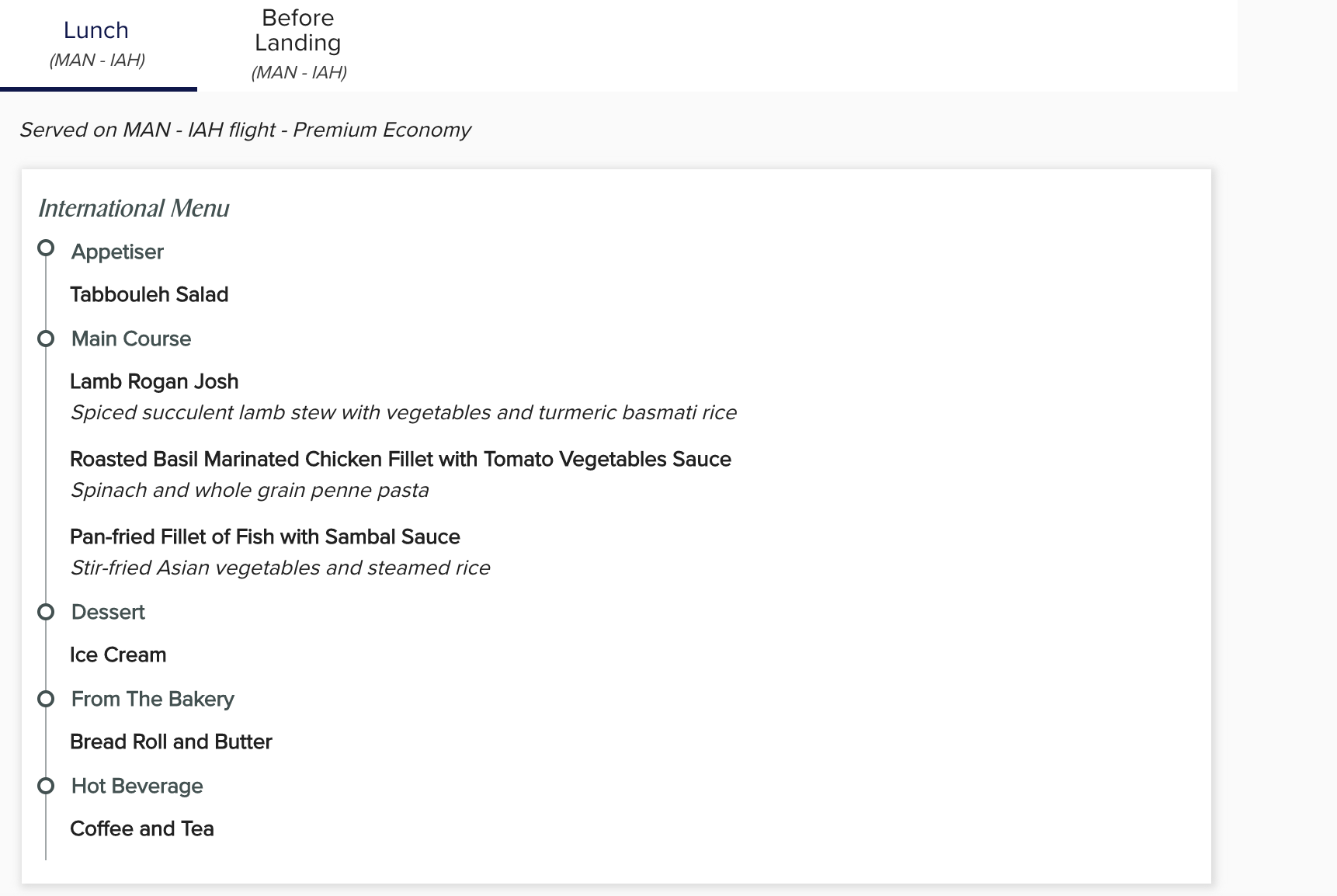Switch to the Lunch tab
Screen dimensions: 1337x896
coord(98,45)
